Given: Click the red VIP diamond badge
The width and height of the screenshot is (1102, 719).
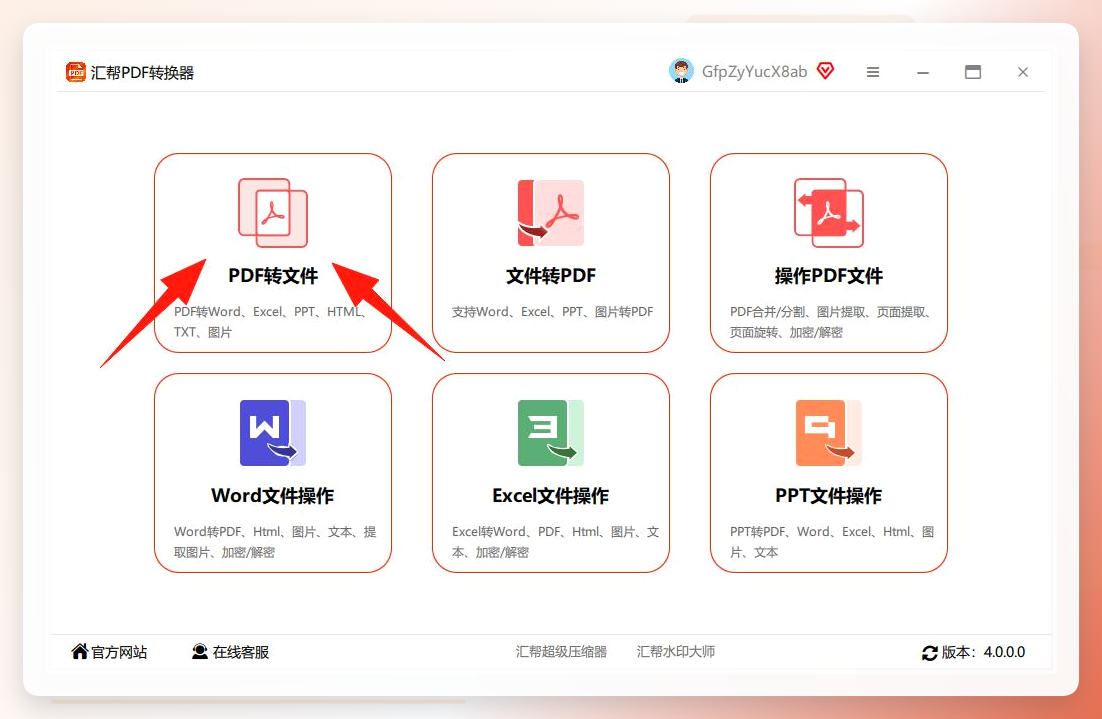Looking at the screenshot, I should pyautogui.click(x=825, y=70).
